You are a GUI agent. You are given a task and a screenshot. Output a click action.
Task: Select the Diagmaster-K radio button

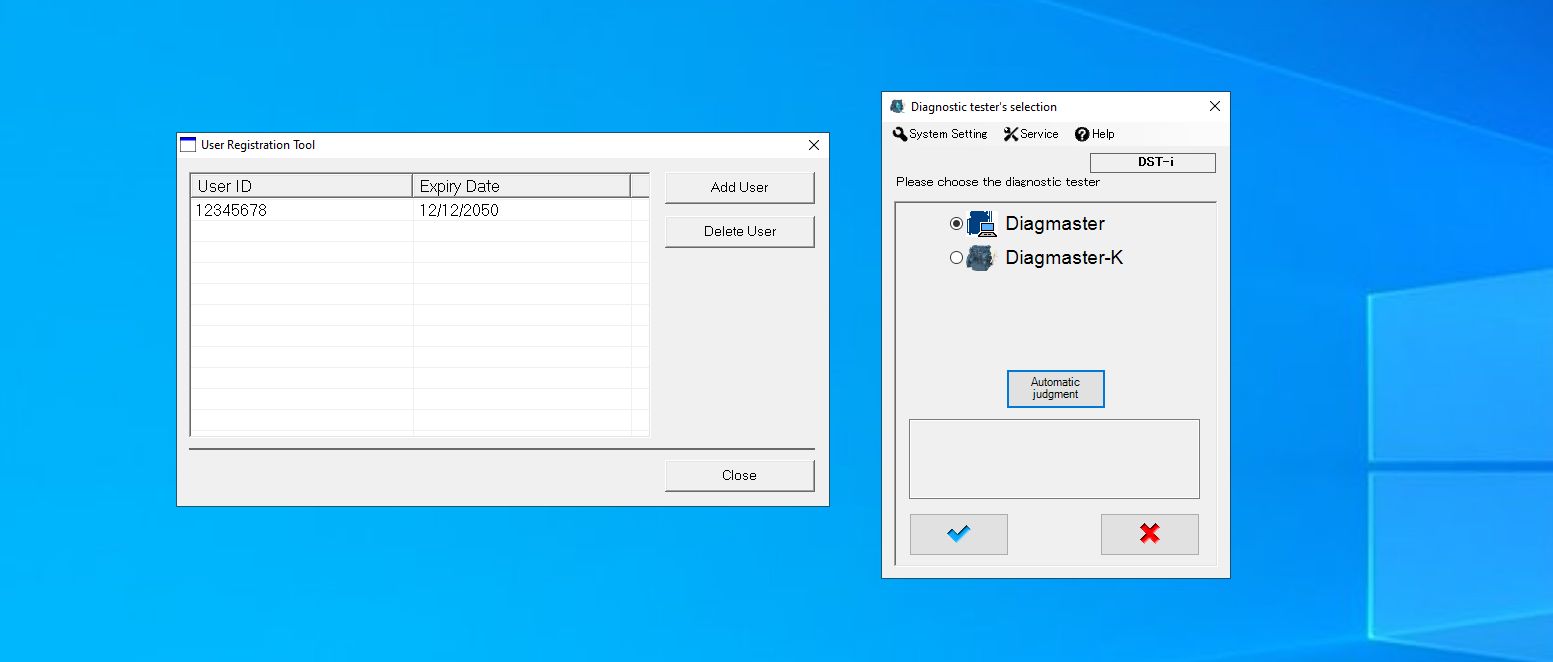[x=956, y=258]
